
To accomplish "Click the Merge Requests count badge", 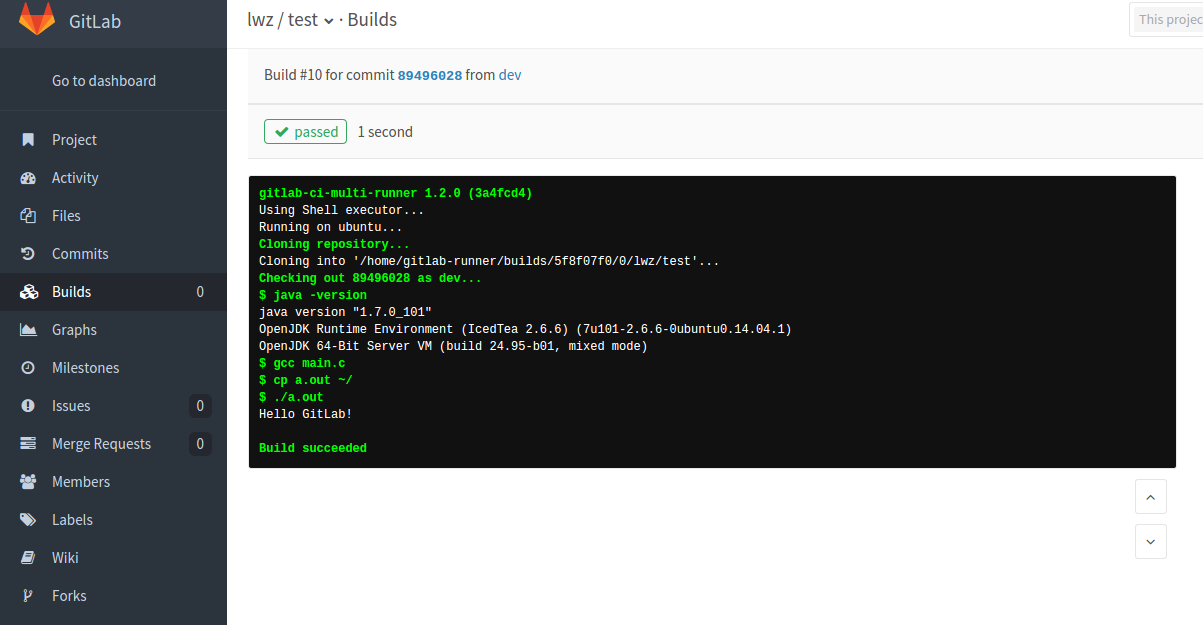I will (x=200, y=444).
